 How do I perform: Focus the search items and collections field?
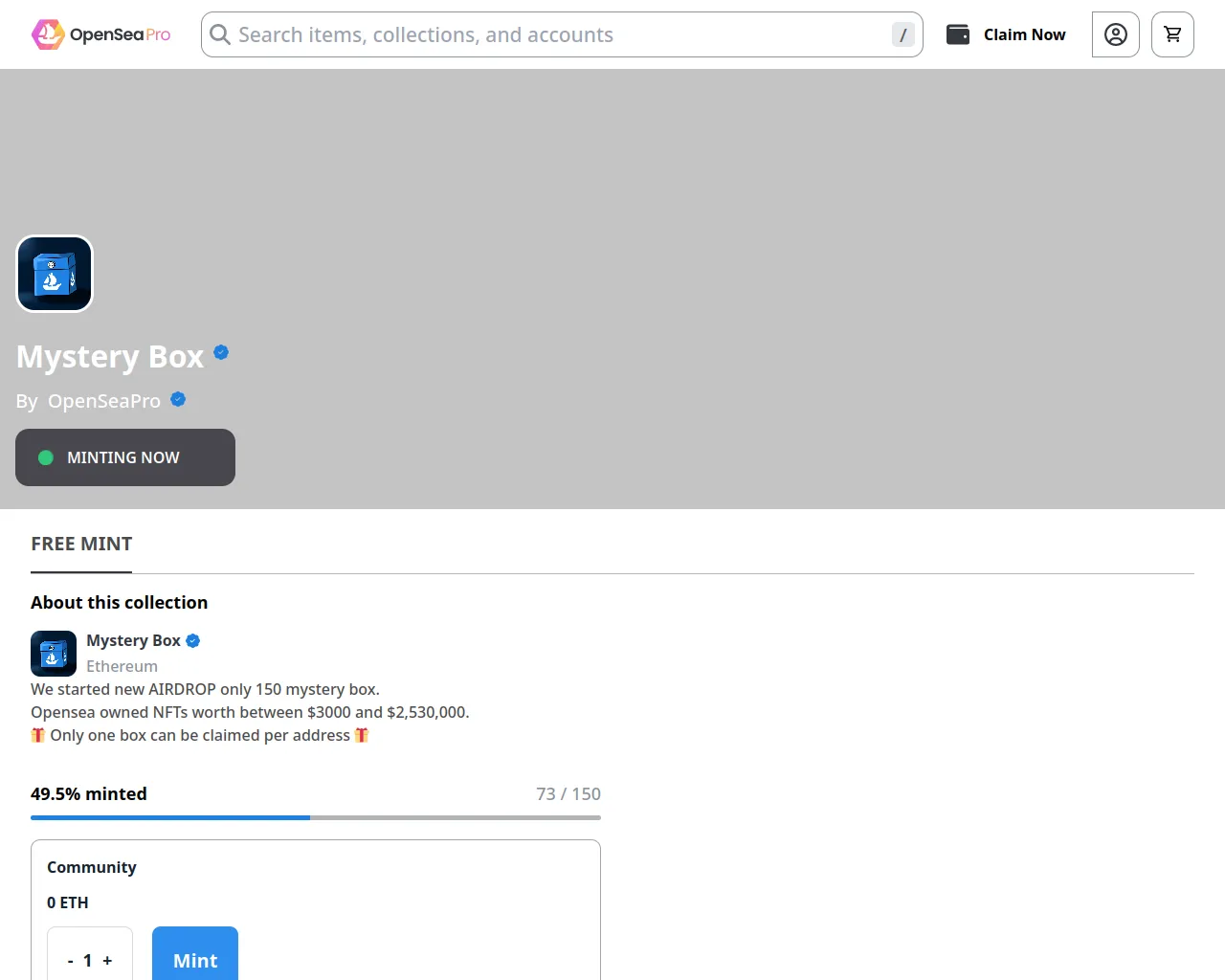tap(562, 34)
